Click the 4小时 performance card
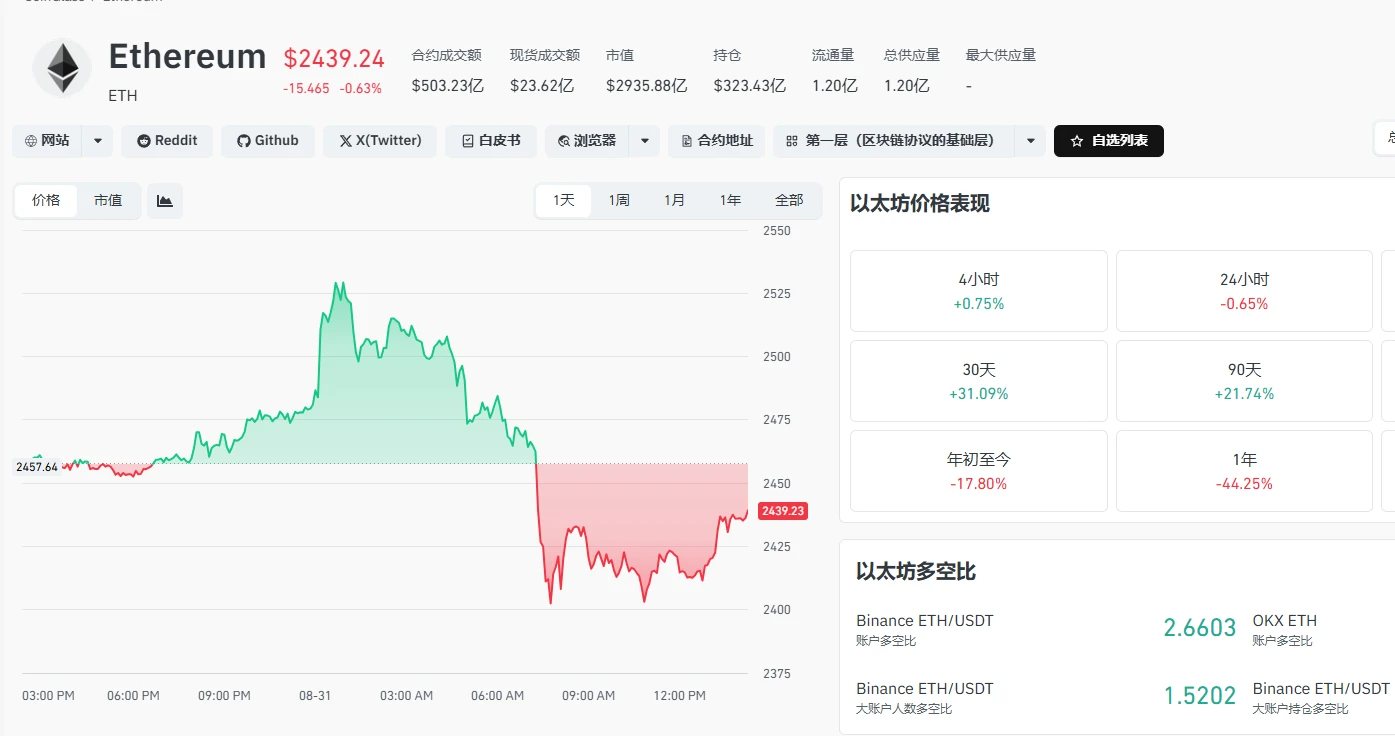Image resolution: width=1395 pixels, height=736 pixels. click(x=979, y=291)
